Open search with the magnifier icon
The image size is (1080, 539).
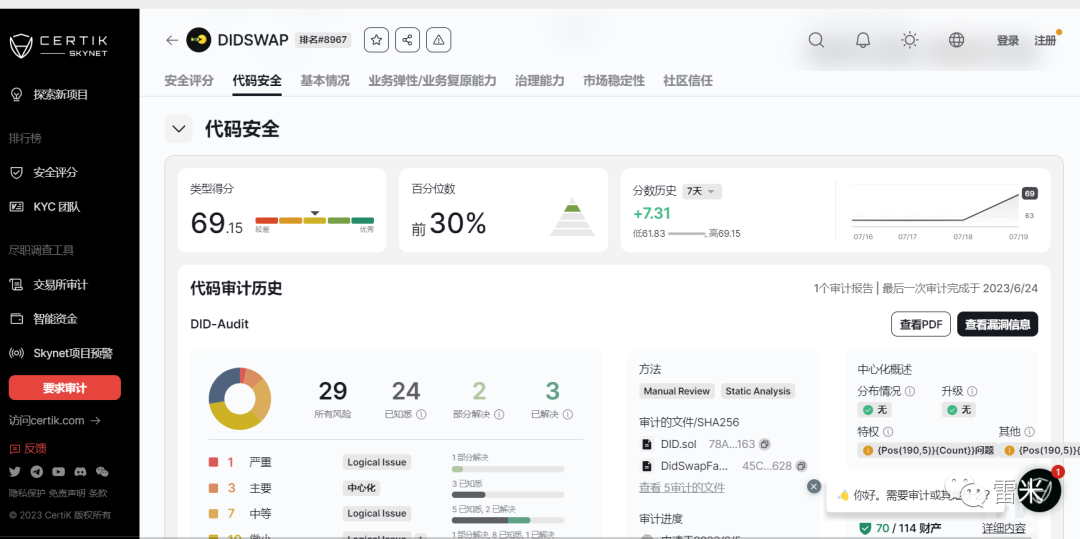(x=816, y=40)
